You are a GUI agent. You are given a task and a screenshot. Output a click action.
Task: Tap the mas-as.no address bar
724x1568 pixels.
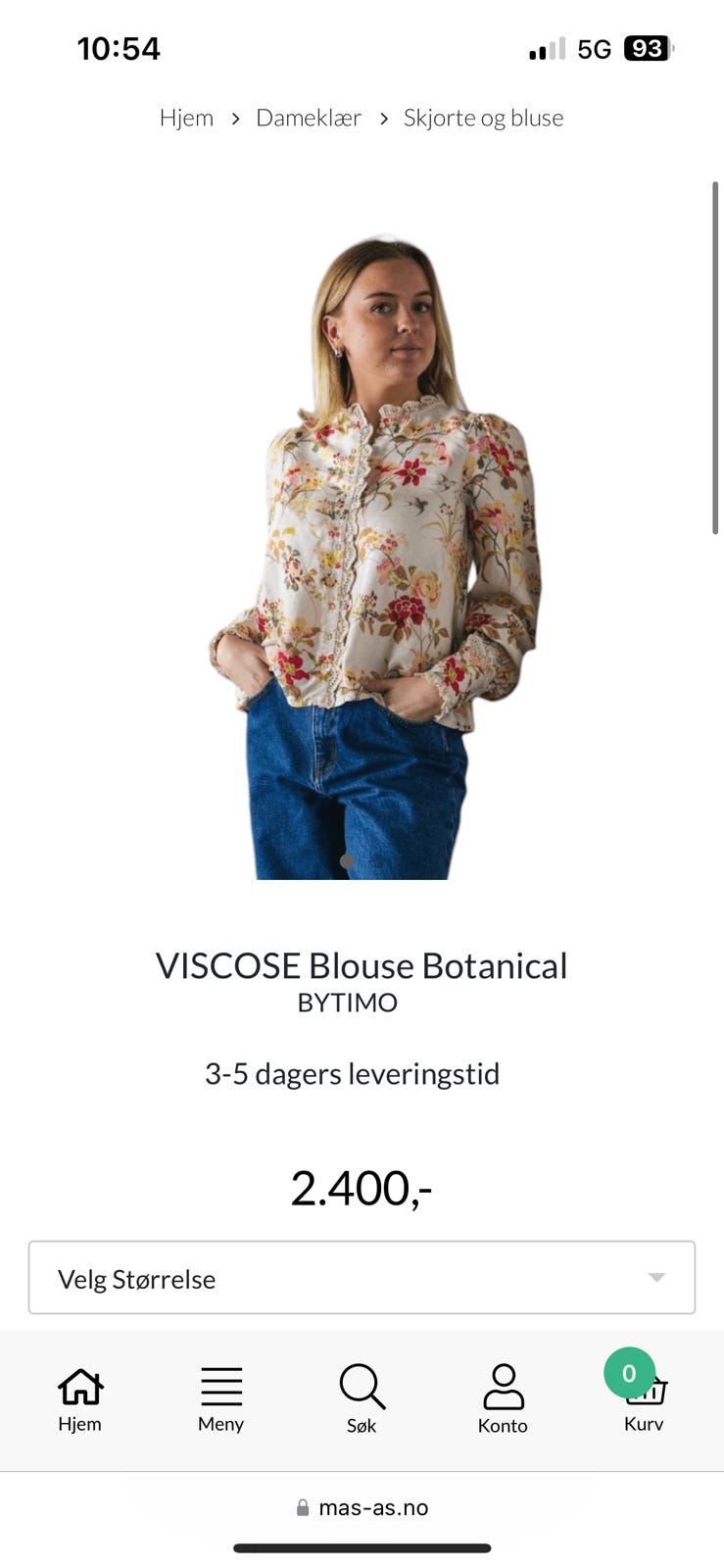click(362, 1507)
